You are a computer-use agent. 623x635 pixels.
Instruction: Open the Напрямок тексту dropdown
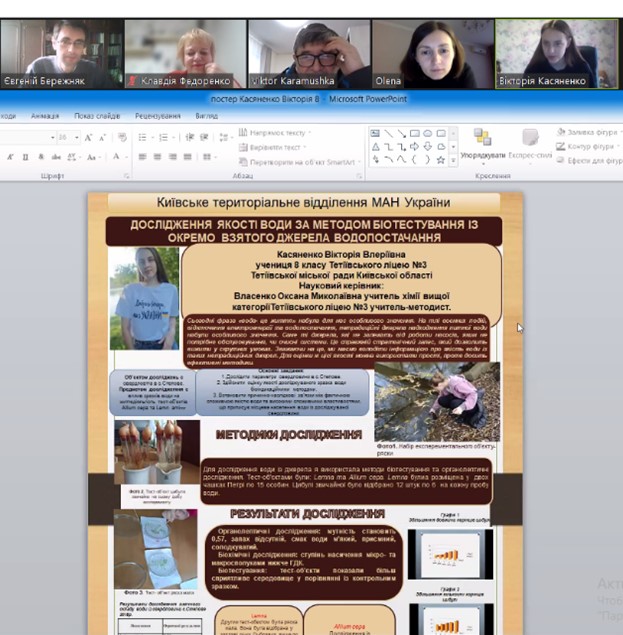pos(275,133)
